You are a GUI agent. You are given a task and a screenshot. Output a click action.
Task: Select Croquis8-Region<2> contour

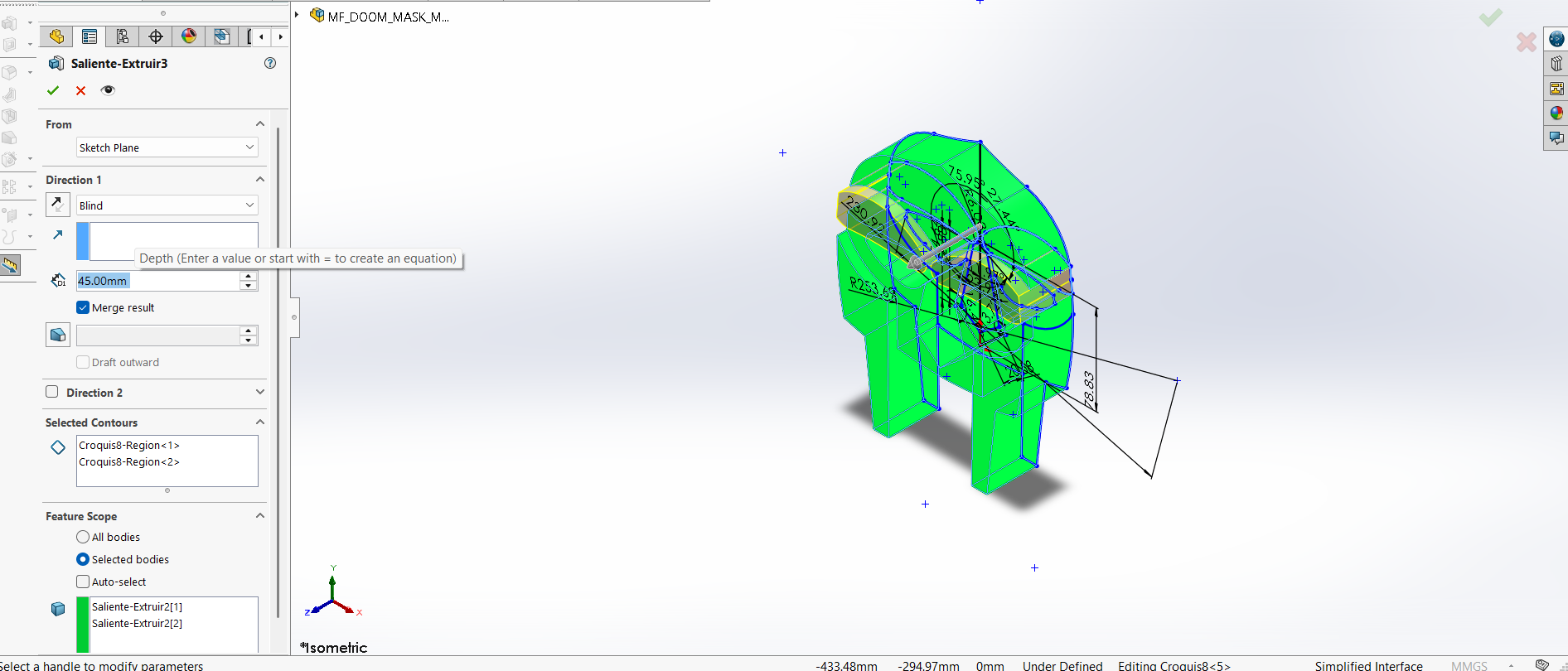(x=129, y=462)
